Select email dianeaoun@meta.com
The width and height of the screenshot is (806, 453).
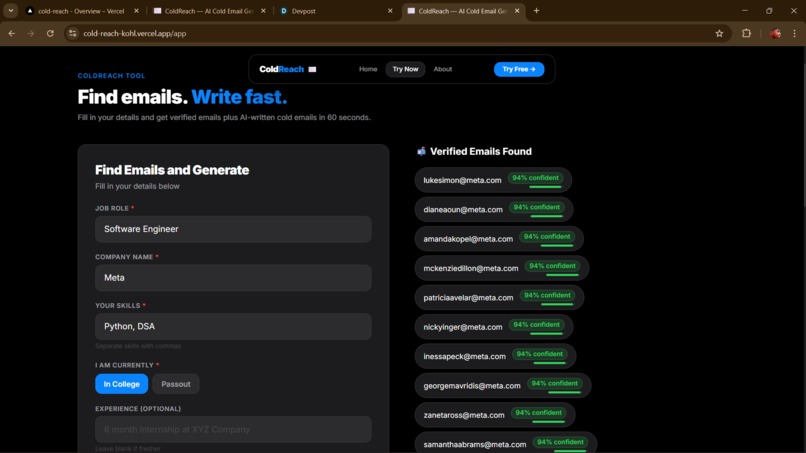point(463,210)
